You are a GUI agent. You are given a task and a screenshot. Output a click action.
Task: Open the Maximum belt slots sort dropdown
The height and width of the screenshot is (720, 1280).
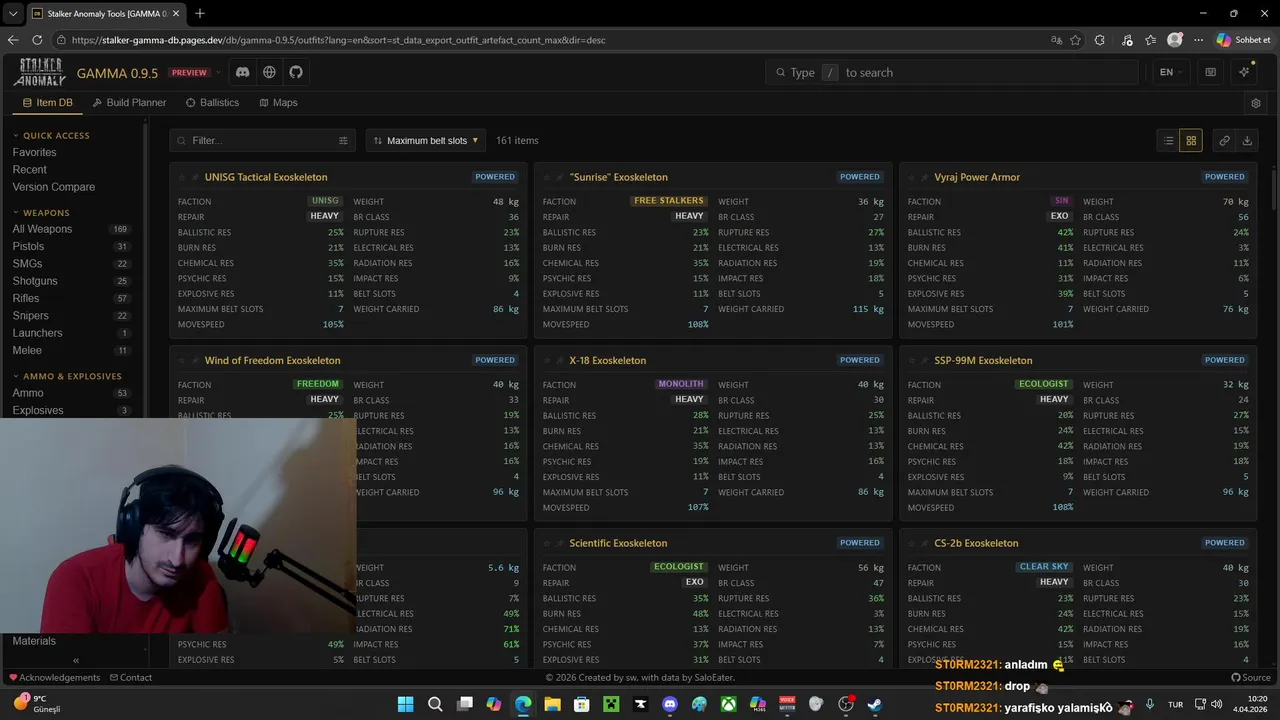(x=426, y=141)
